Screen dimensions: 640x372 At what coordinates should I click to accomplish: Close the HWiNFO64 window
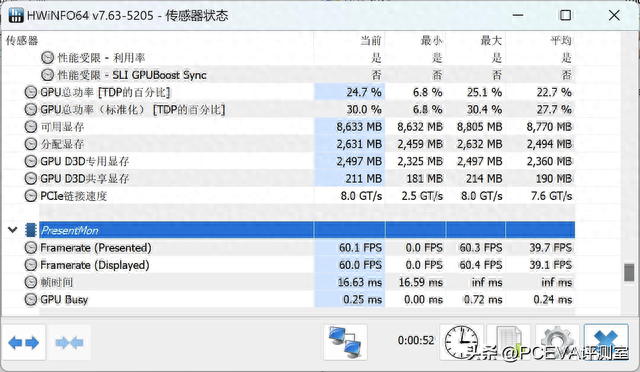(614, 16)
